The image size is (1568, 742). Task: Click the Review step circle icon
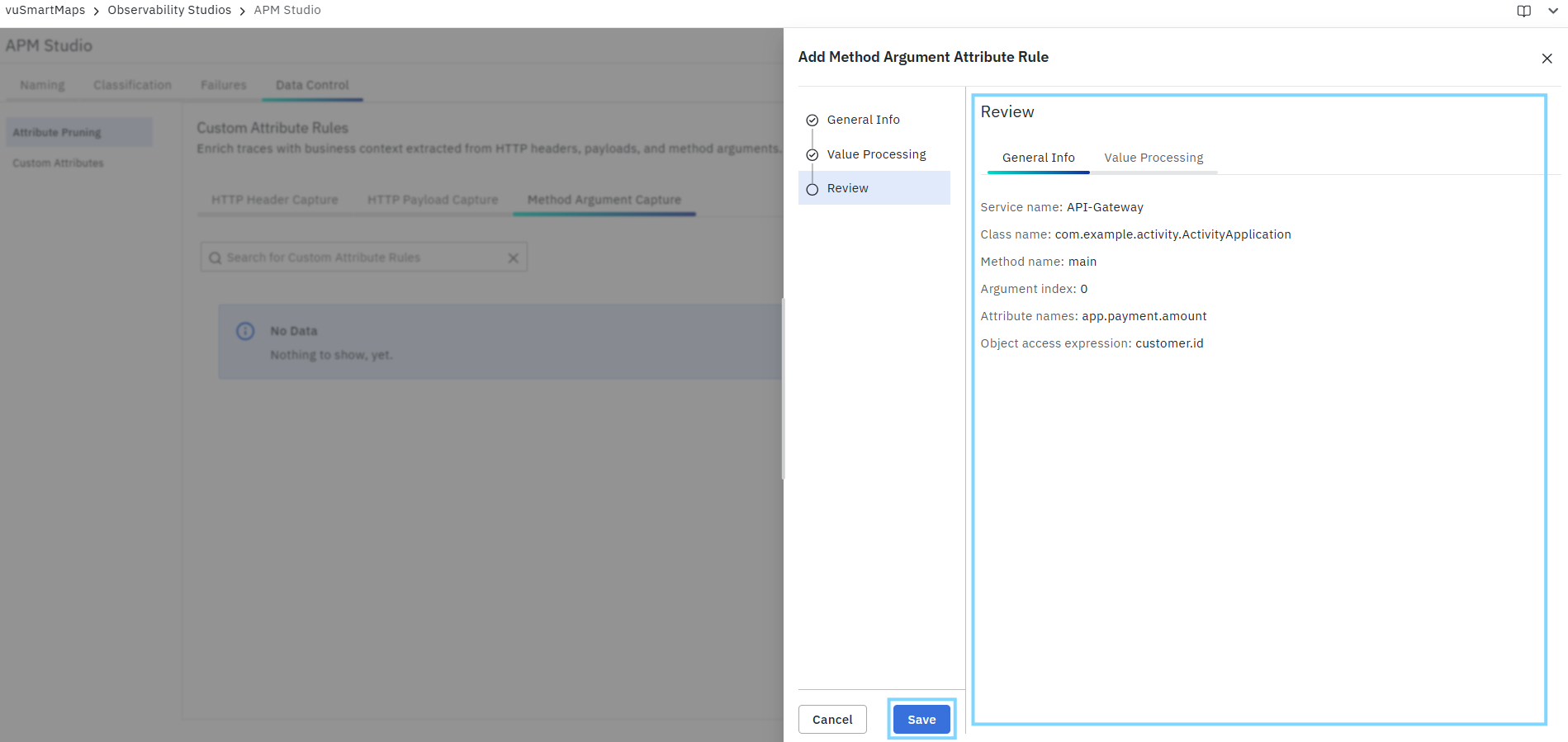812,189
